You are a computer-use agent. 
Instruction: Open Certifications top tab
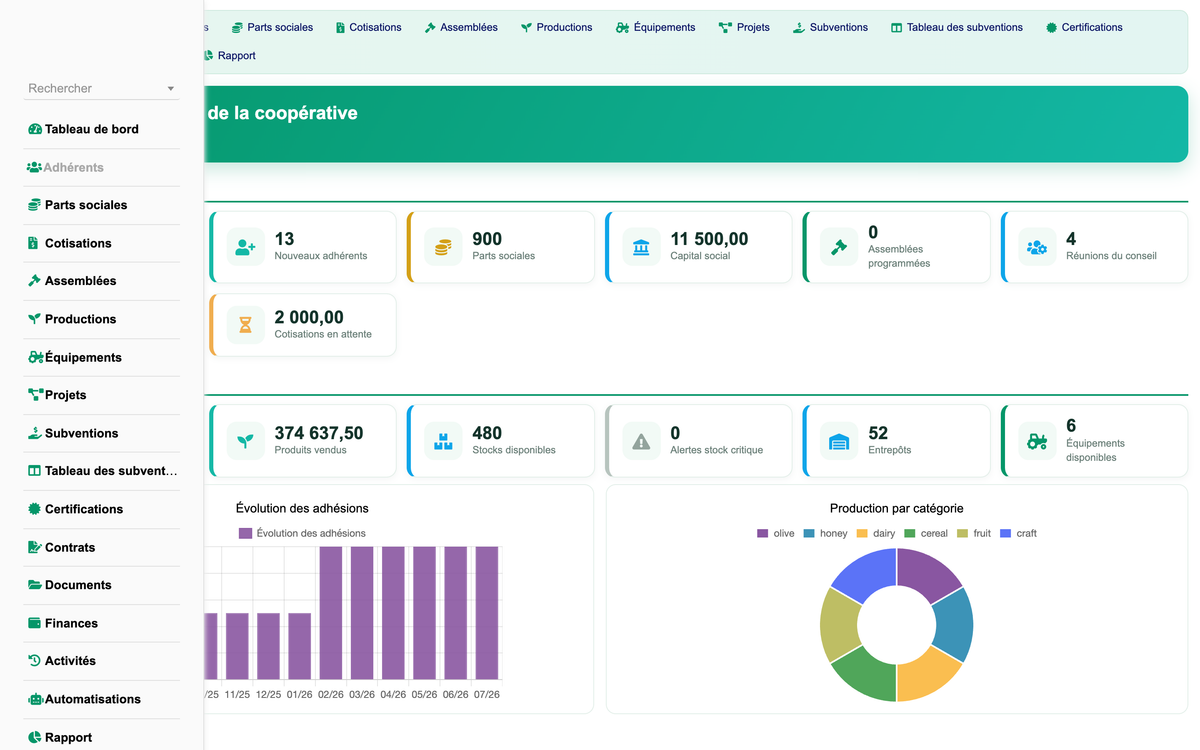coord(1084,27)
